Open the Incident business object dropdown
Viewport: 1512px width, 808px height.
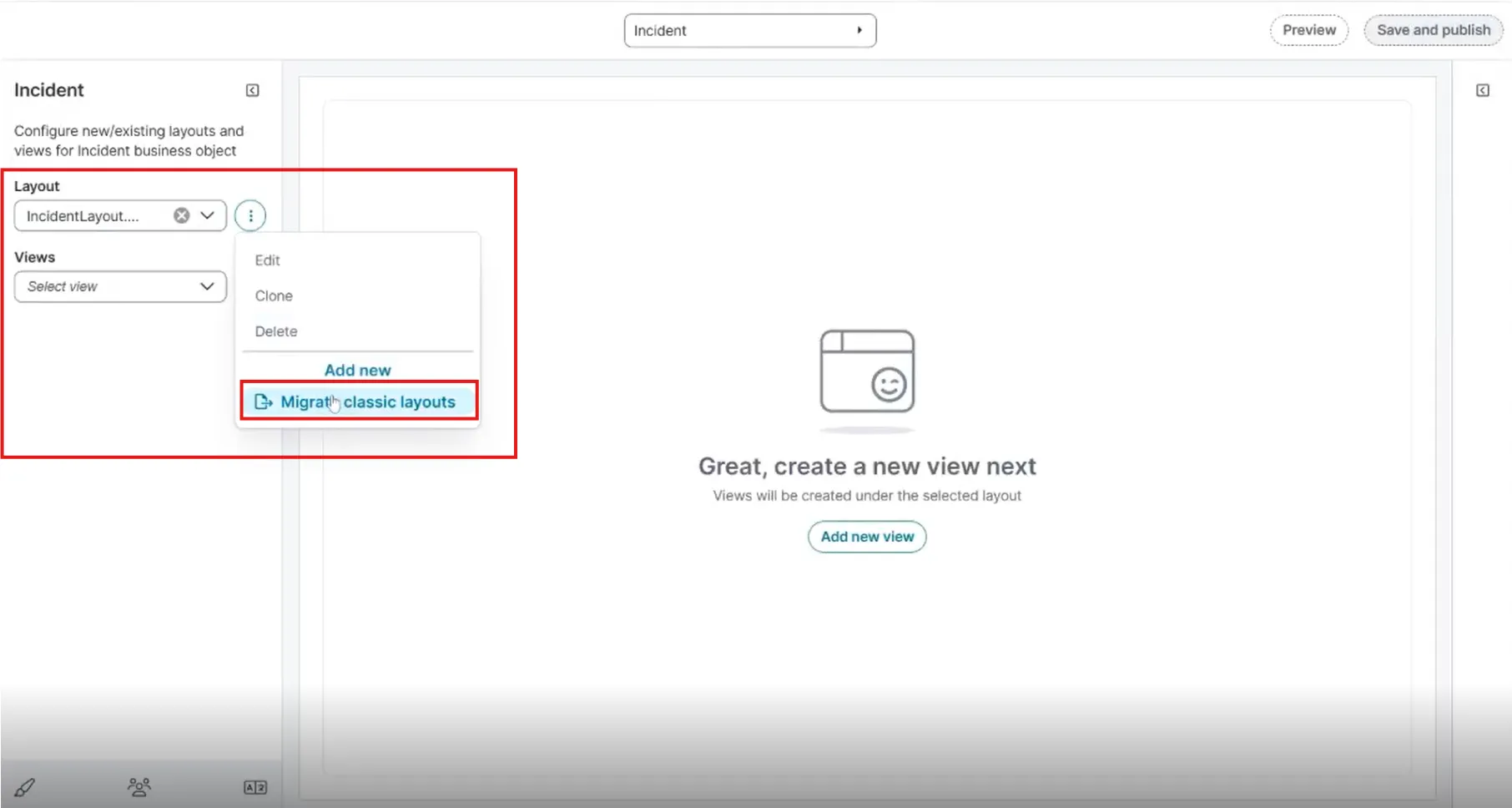point(749,31)
